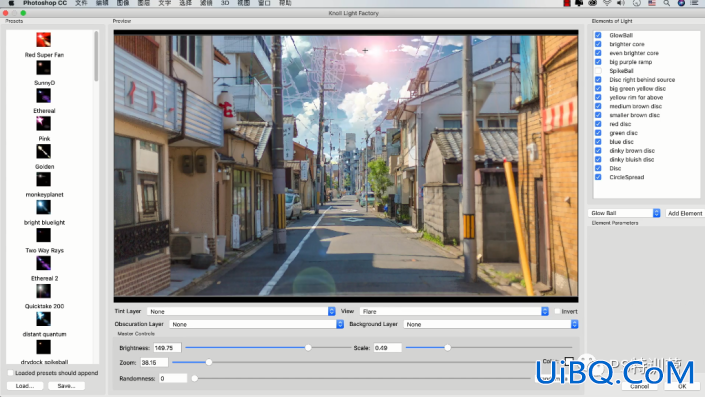Click the Brightness slider handle

[x=308, y=348]
